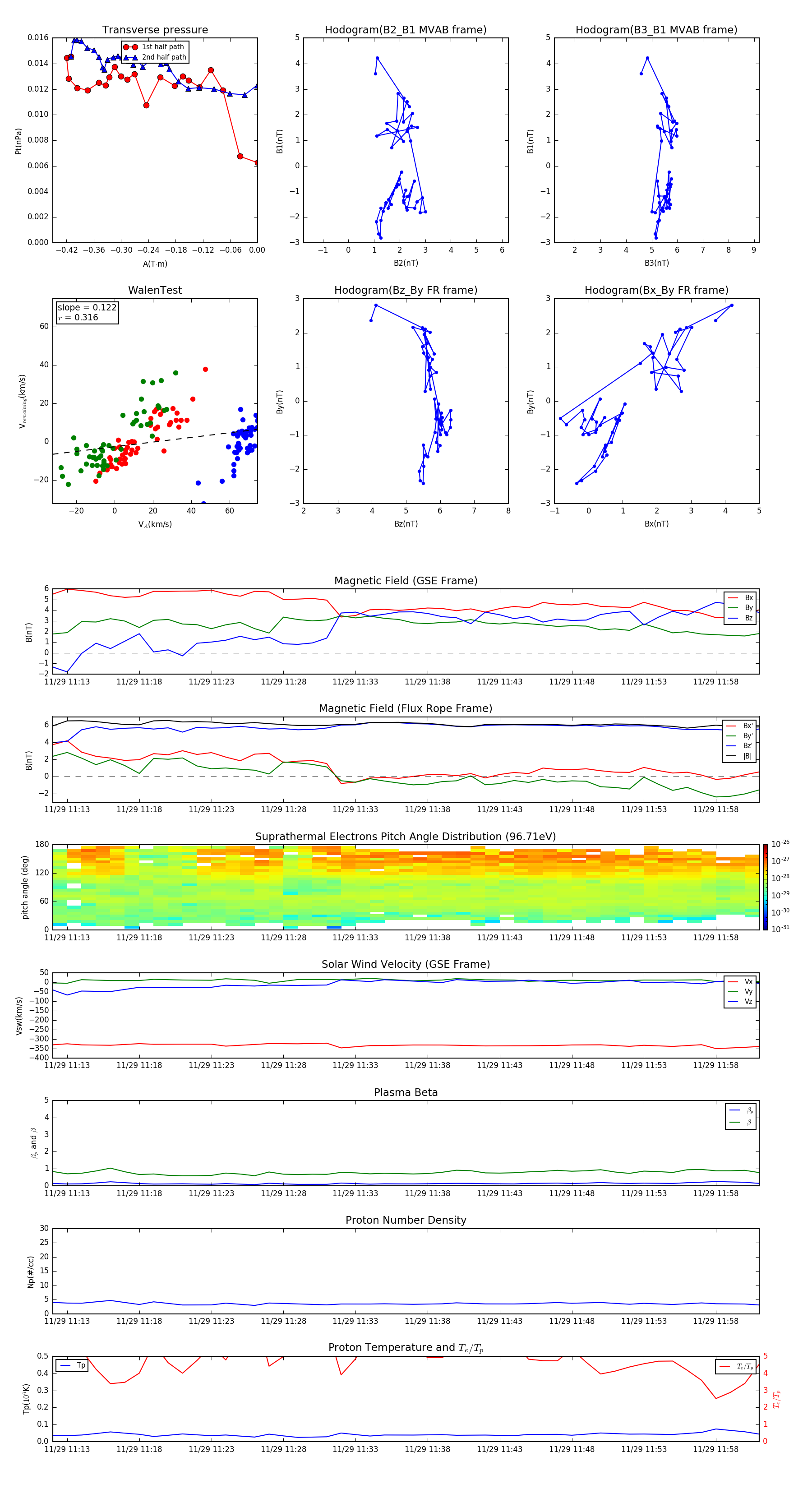Click the "WalenTest" plot title

[x=155, y=290]
